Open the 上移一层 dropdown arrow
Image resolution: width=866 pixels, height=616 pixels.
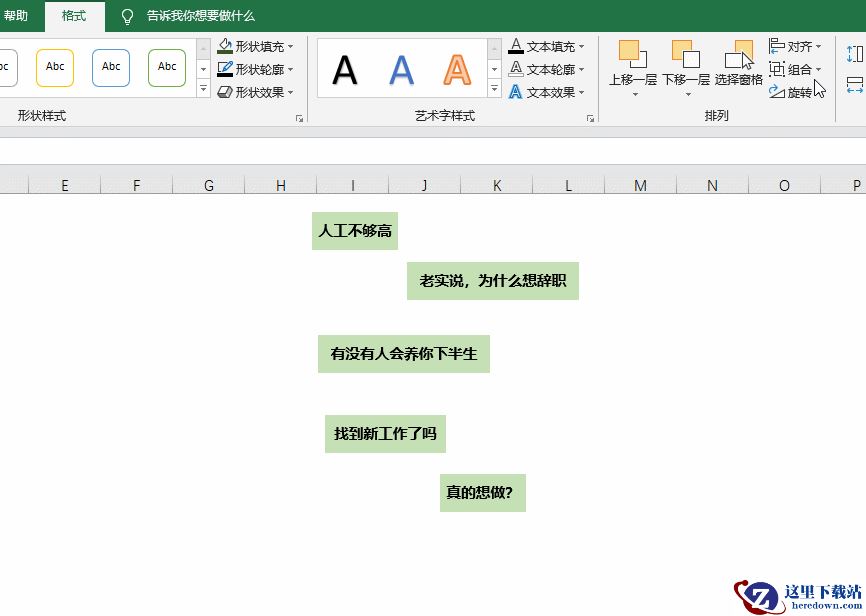pos(635,94)
